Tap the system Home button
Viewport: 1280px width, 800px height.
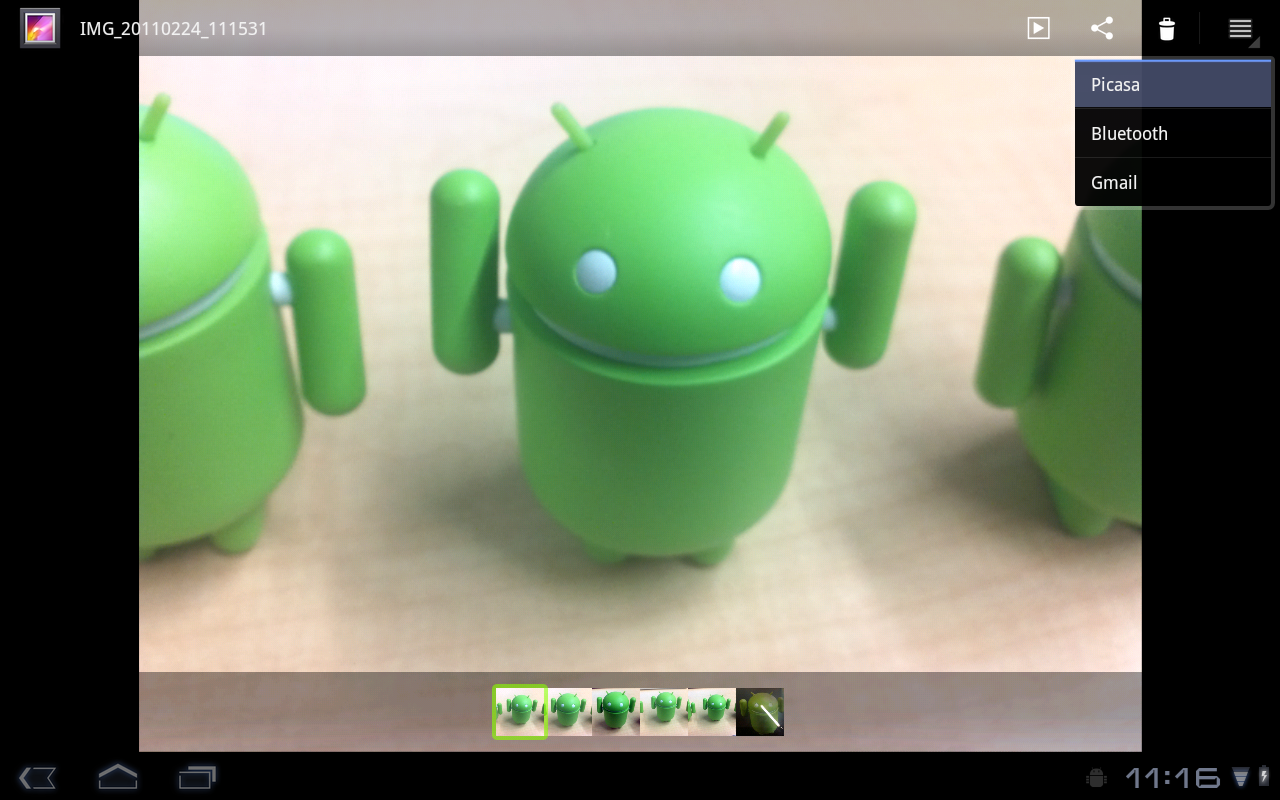coord(117,776)
